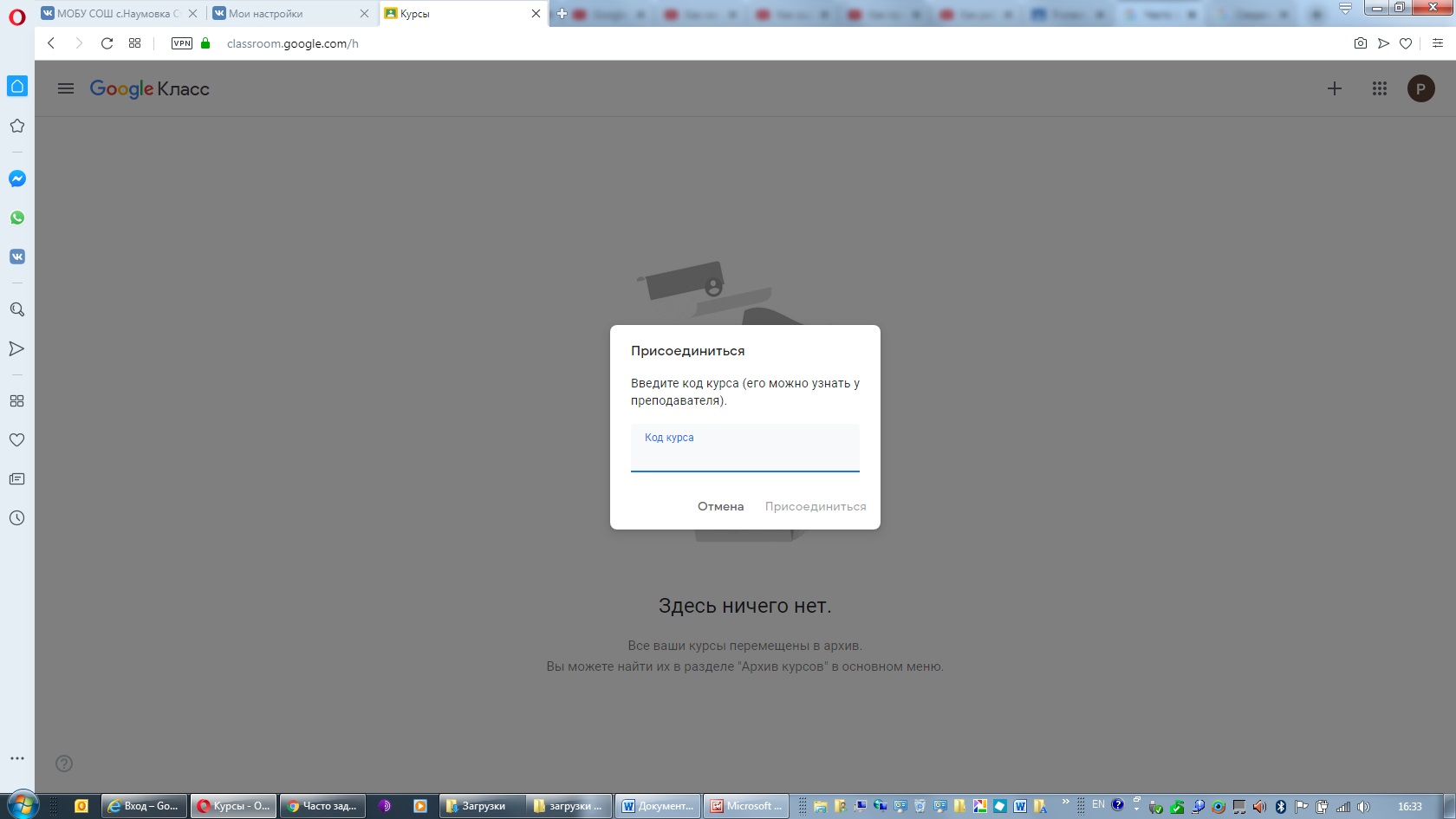The image size is (1456, 819).
Task: Expand hidden taskbar toolbar items chevron
Action: (x=1065, y=802)
